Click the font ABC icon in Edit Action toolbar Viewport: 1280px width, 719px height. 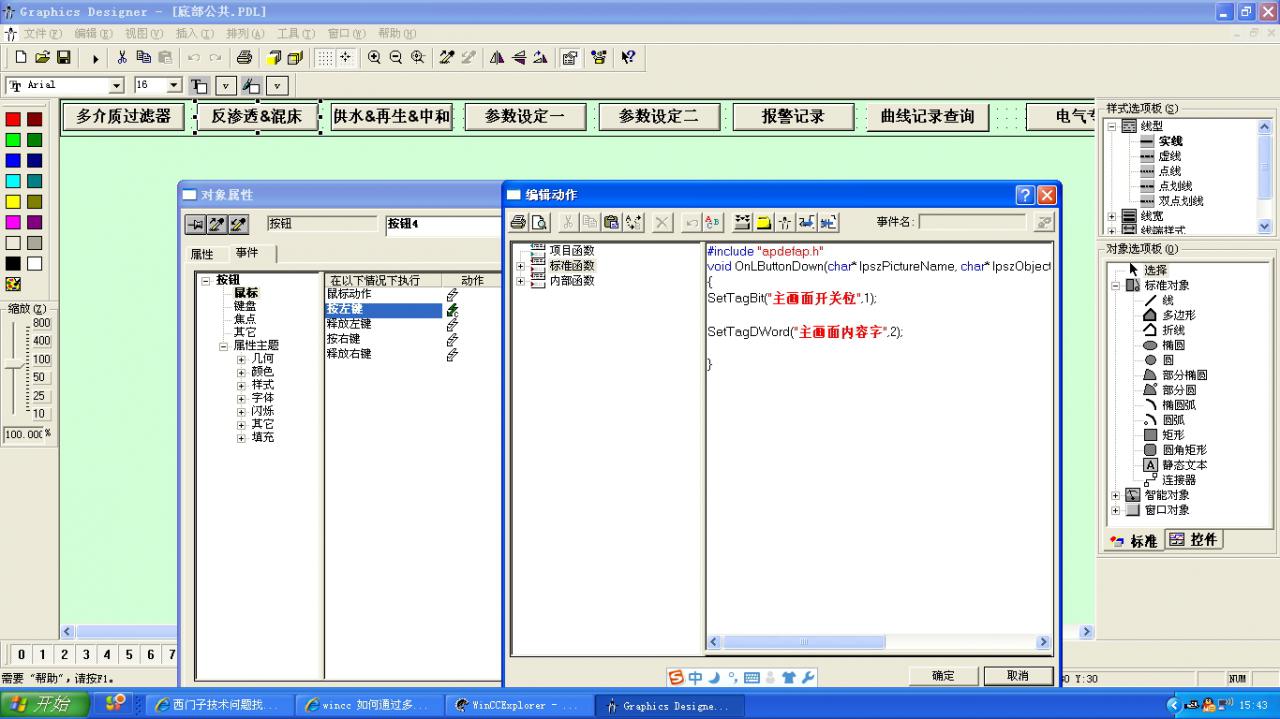click(713, 222)
